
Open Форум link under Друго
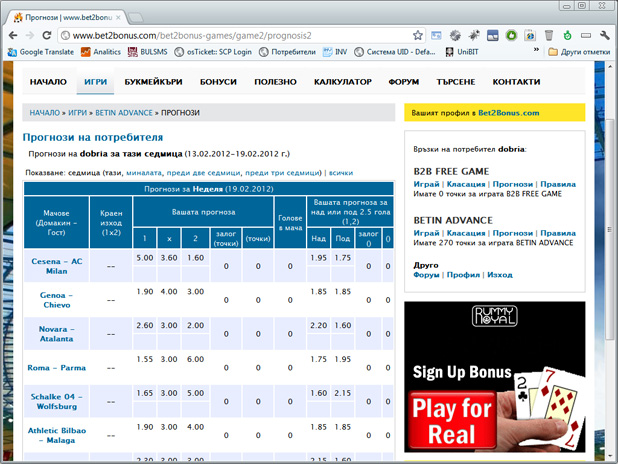426,275
